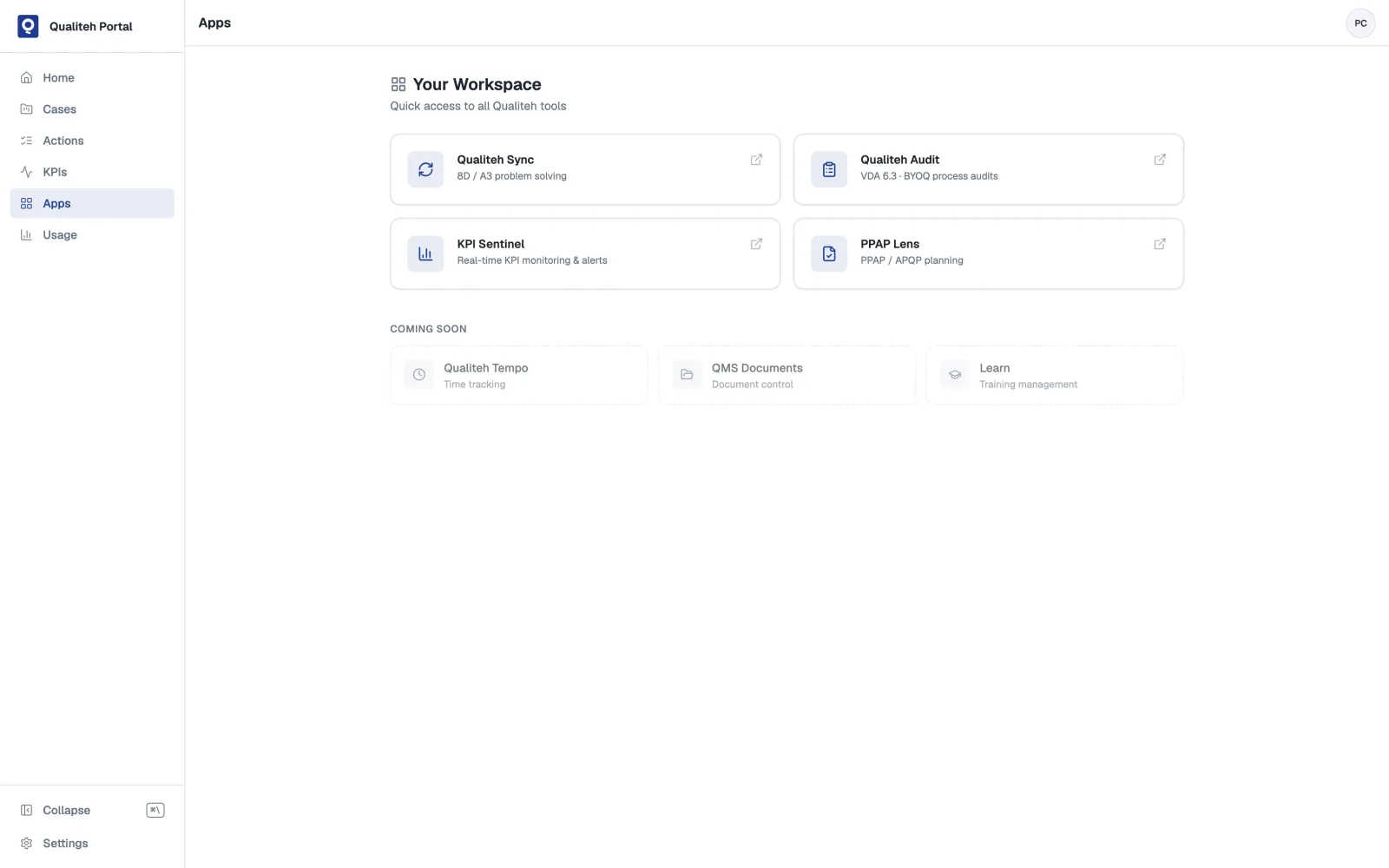Open Qualiteh Audit external link icon

tap(1160, 160)
